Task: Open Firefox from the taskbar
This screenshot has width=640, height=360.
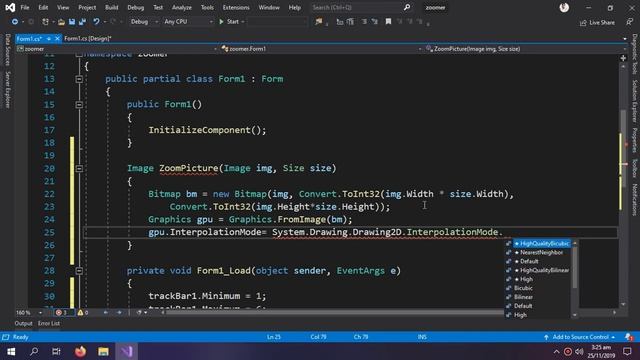Action: coord(80,351)
